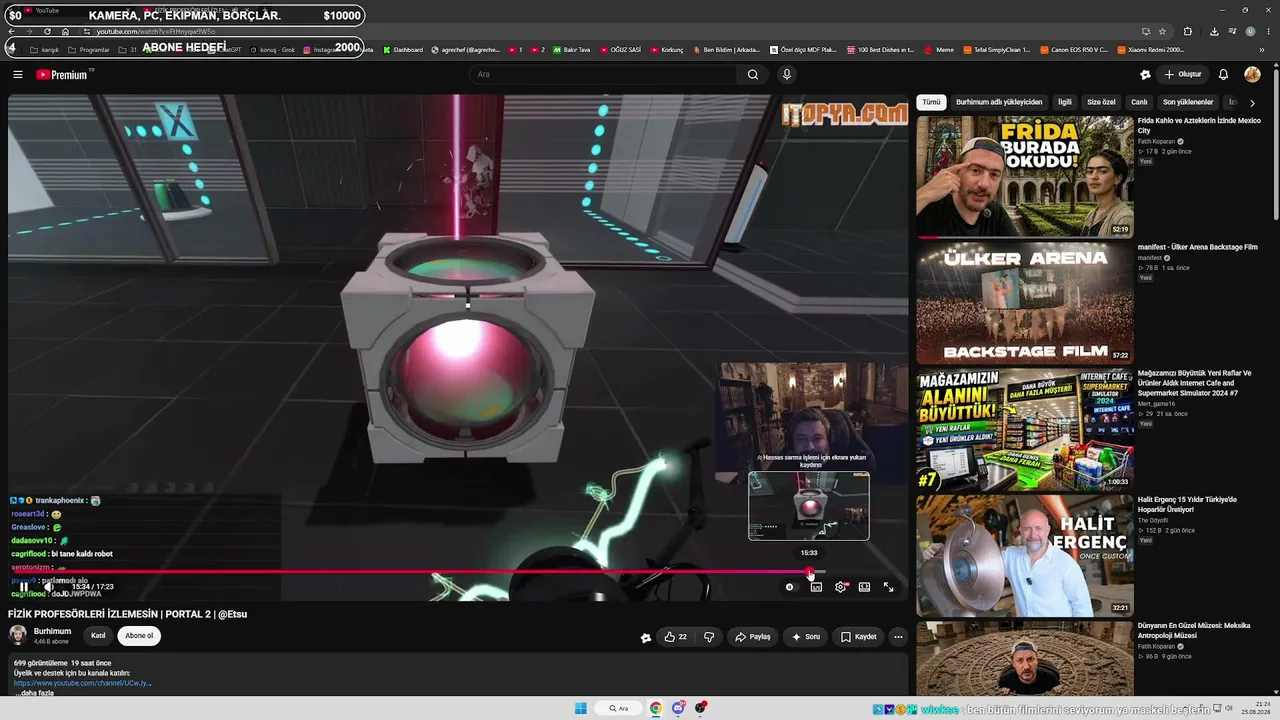Like the video with thumbs-up button
This screenshot has width=1280, height=720.
675,637
